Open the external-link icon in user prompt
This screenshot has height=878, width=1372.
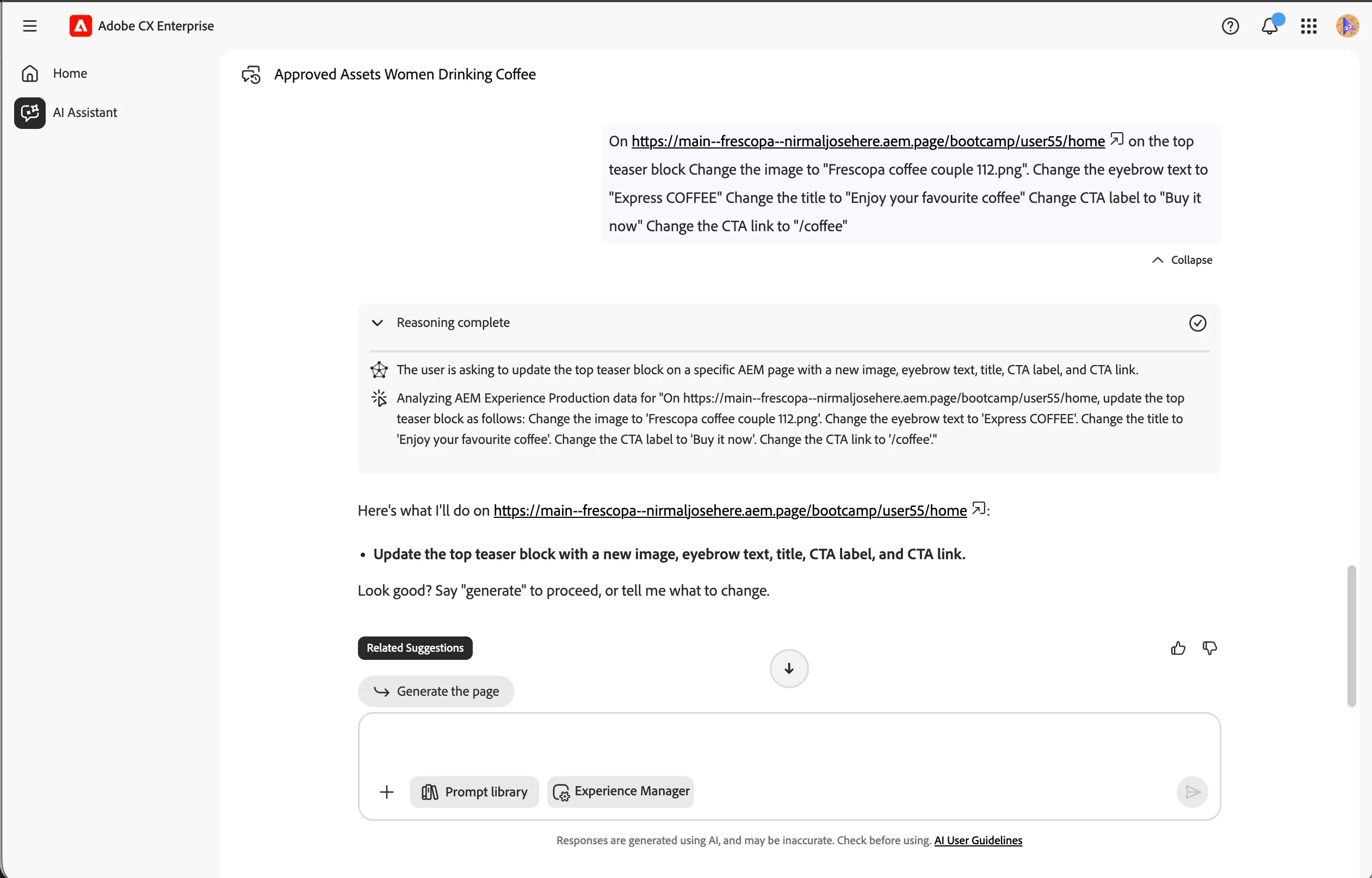point(1117,140)
